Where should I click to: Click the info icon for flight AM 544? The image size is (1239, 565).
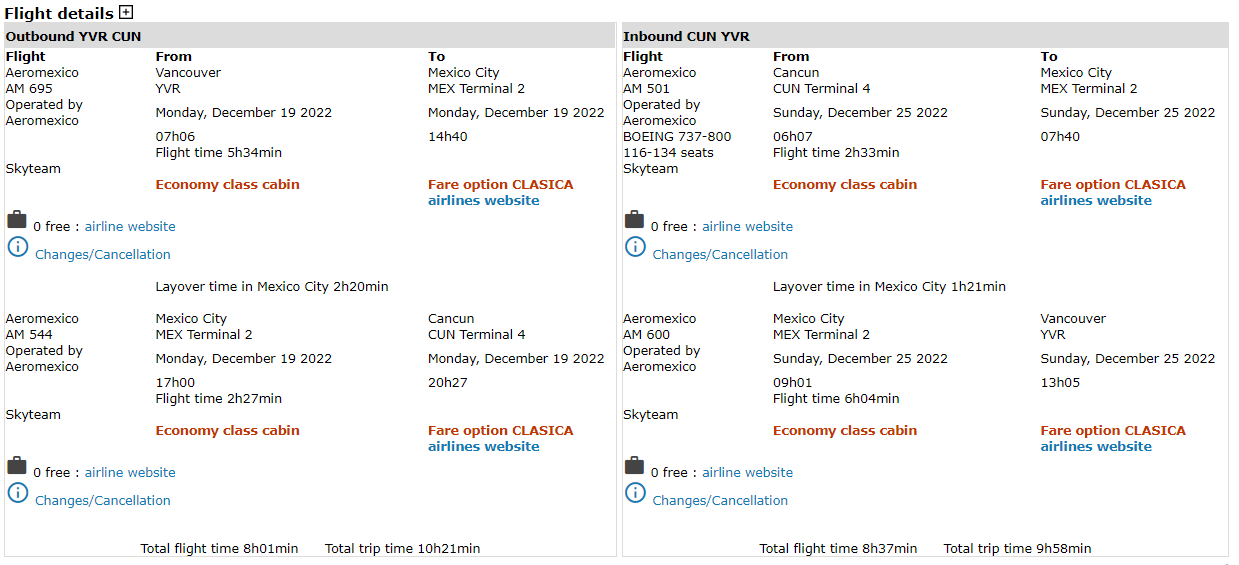(x=18, y=493)
